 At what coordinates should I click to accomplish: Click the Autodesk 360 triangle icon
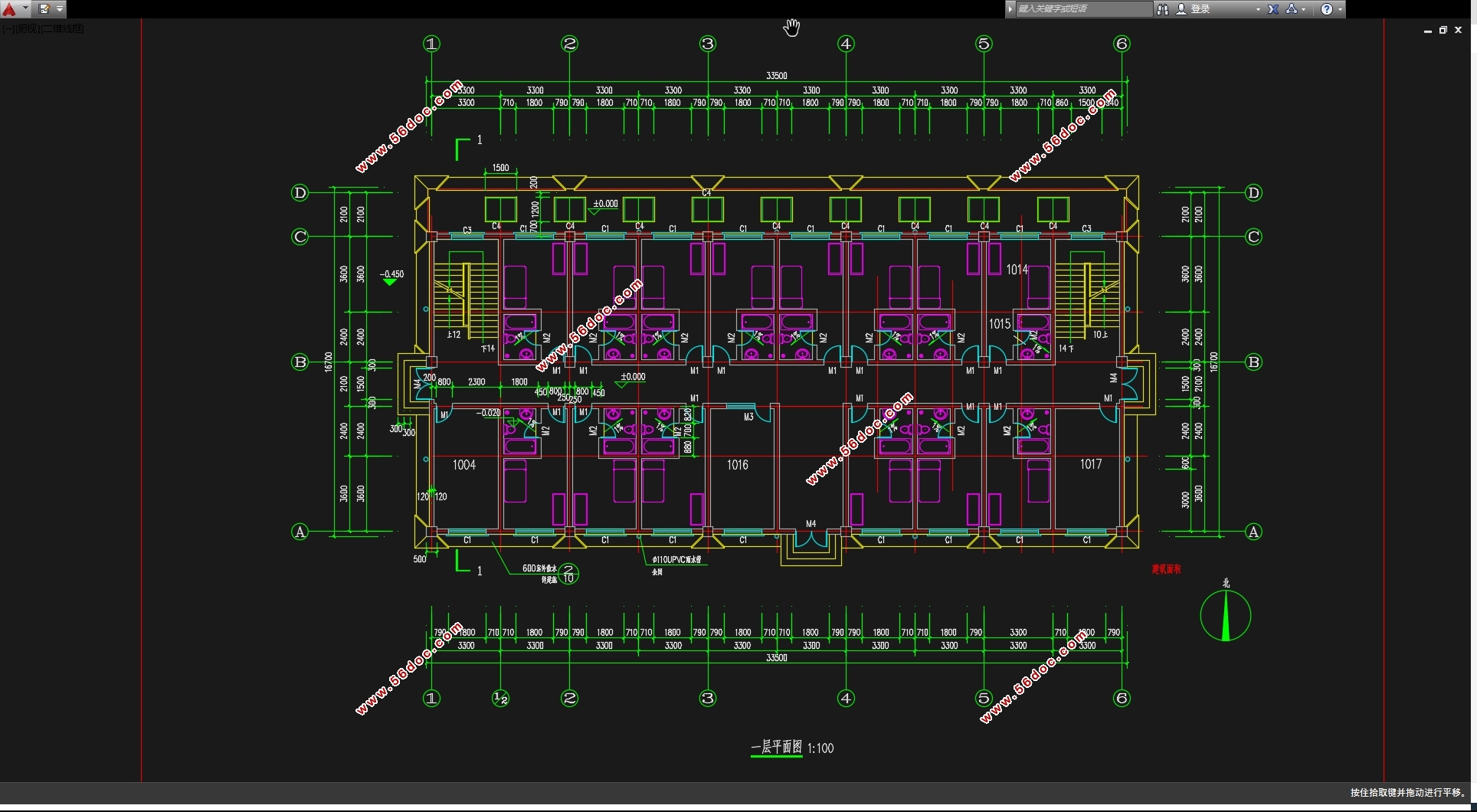pyautogui.click(x=1292, y=9)
